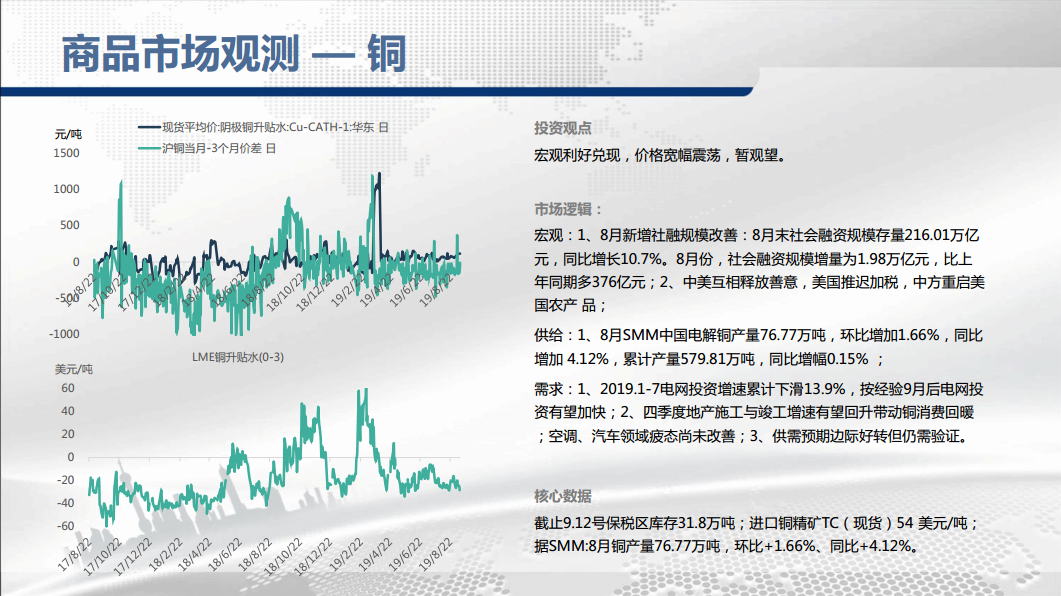Select the 核心数据 section heading
The image size is (1061, 596).
pos(562,496)
